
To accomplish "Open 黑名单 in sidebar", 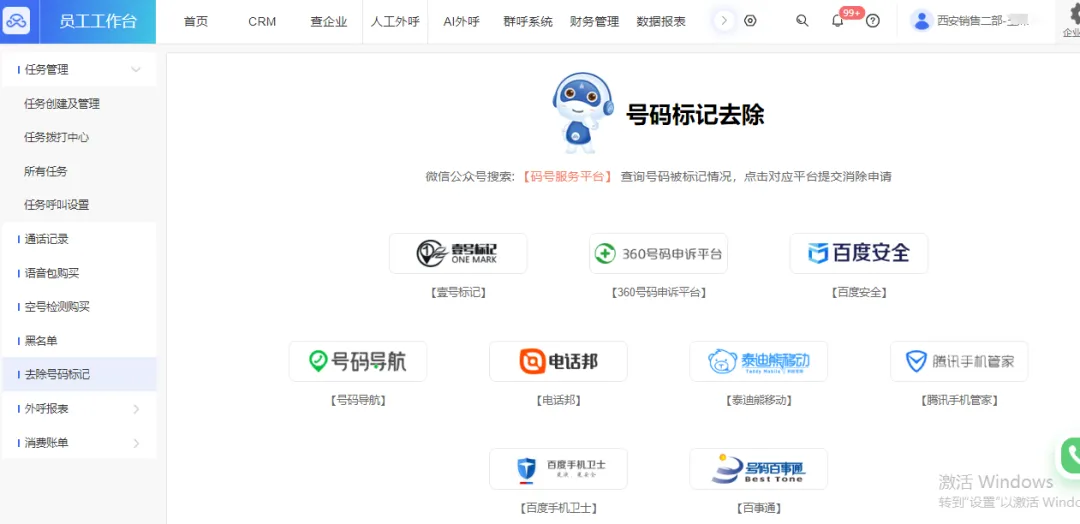I will 41,341.
